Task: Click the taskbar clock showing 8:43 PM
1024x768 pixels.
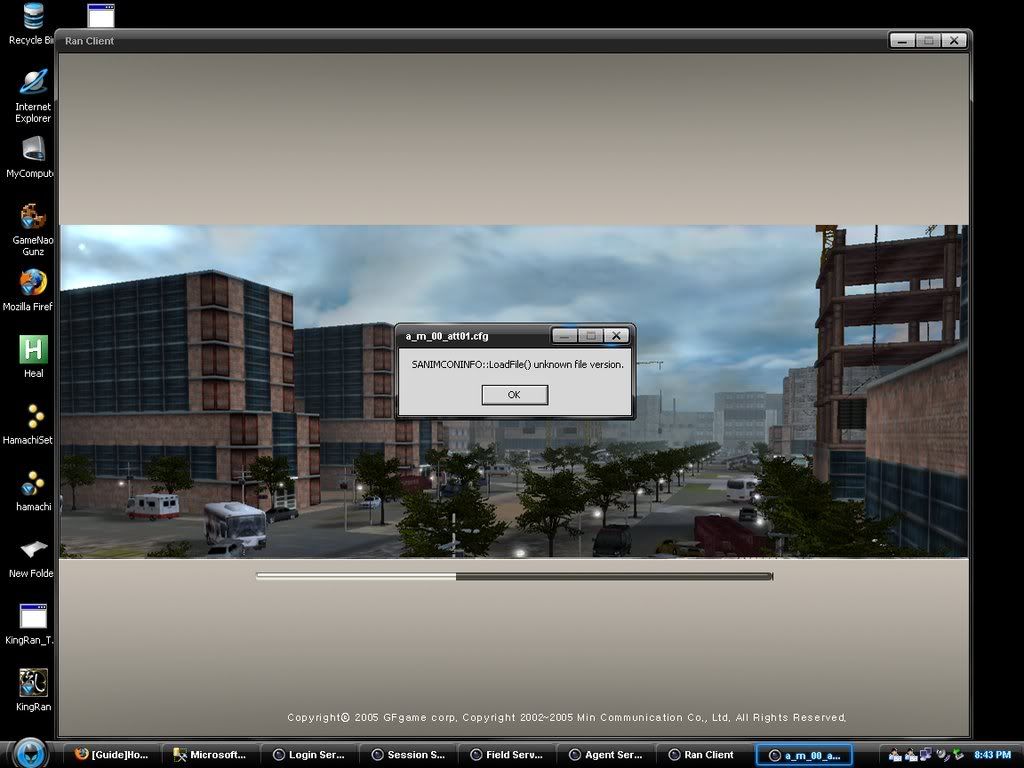Action: pyautogui.click(x=992, y=754)
